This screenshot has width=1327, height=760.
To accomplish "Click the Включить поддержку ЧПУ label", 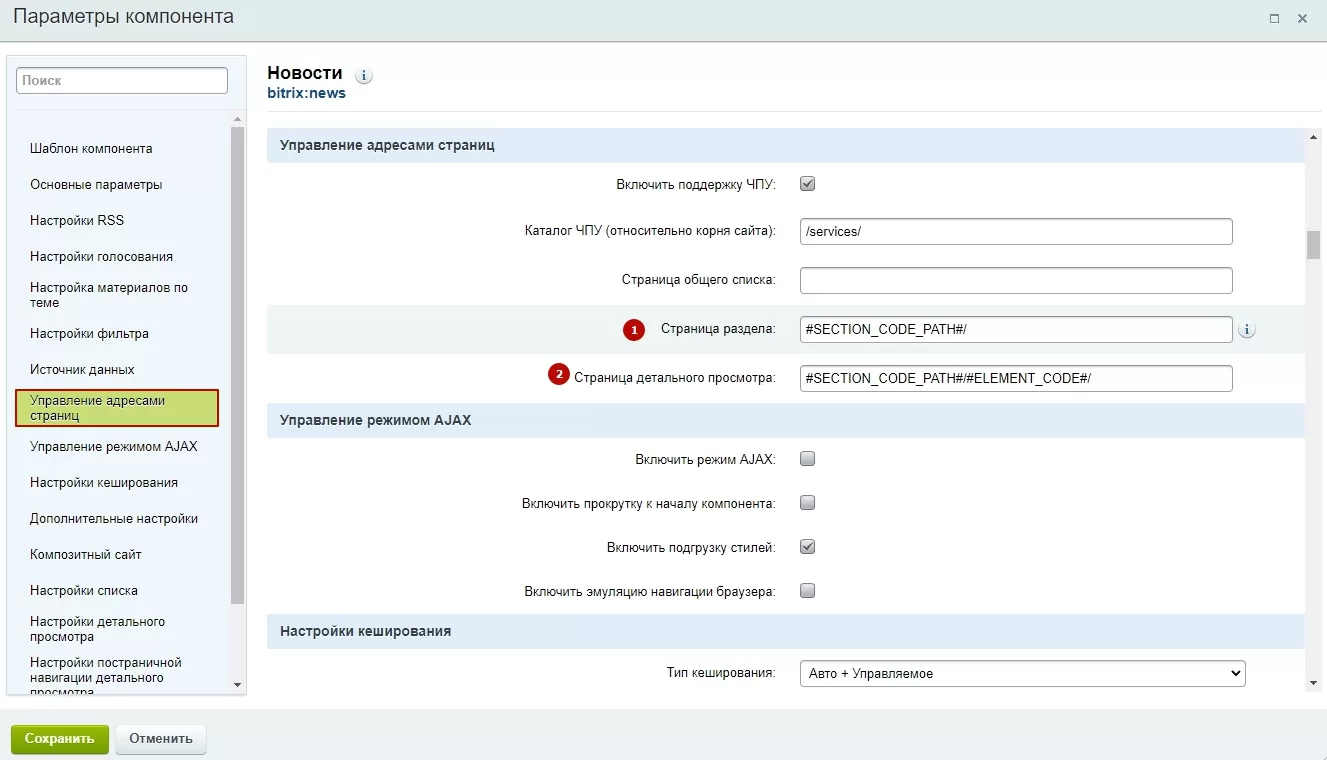I will (x=696, y=184).
